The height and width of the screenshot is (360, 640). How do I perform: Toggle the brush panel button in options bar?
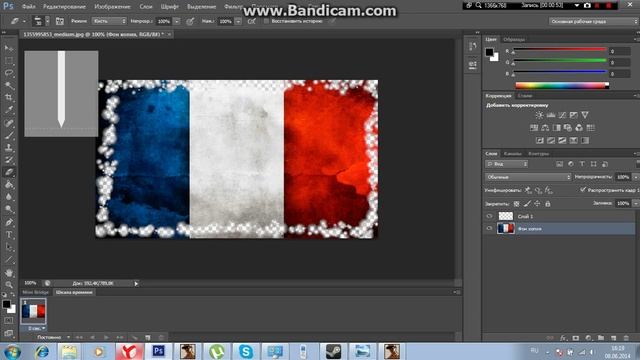pyautogui.click(x=60, y=21)
